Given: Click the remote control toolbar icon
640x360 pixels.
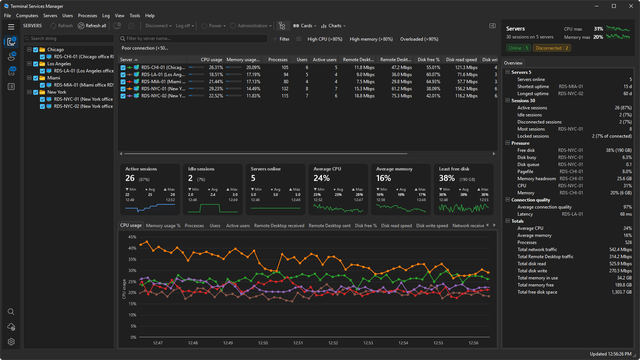Looking at the screenshot, I should click(117, 26).
